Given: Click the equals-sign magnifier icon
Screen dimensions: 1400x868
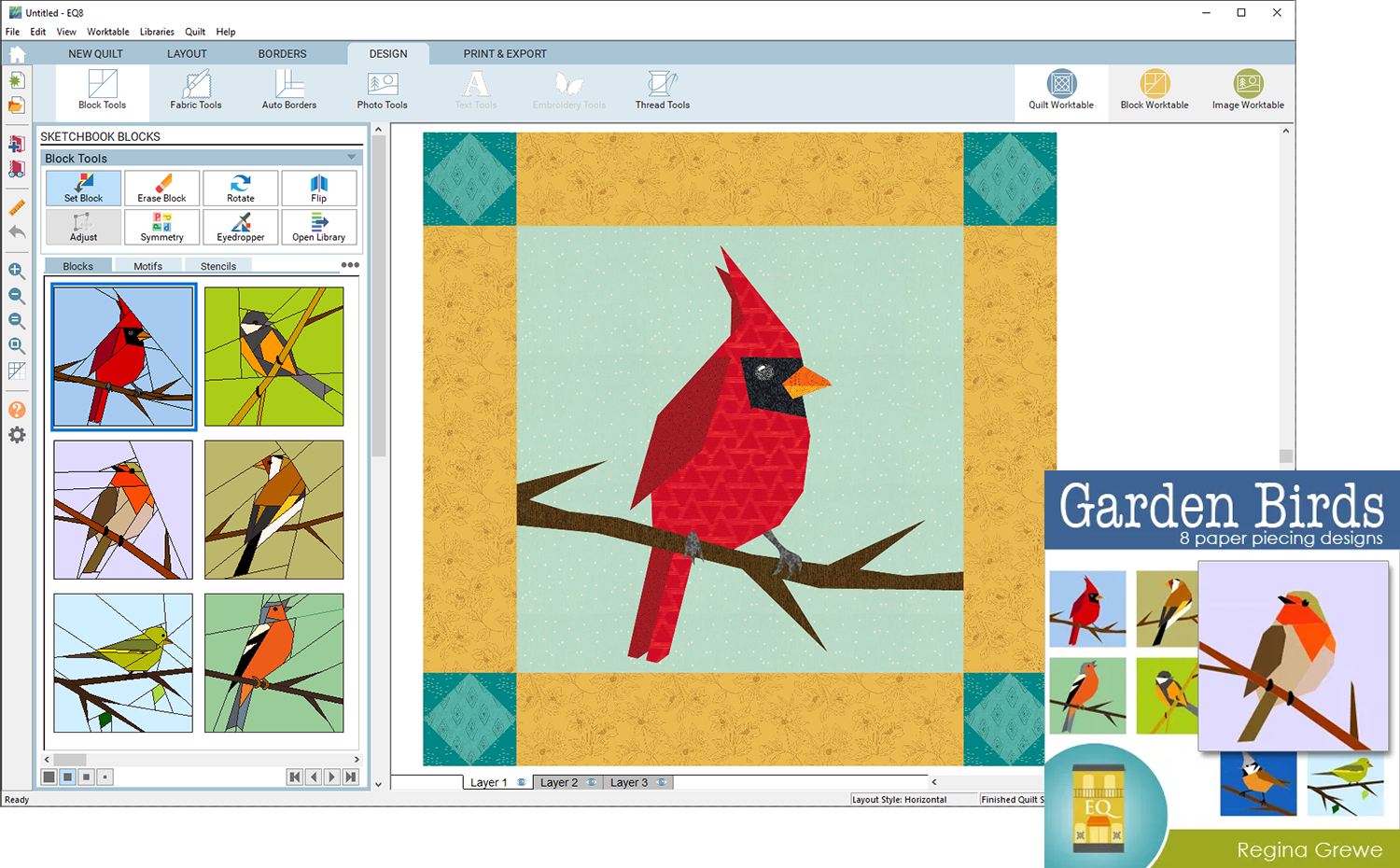Looking at the screenshot, I should (17, 321).
